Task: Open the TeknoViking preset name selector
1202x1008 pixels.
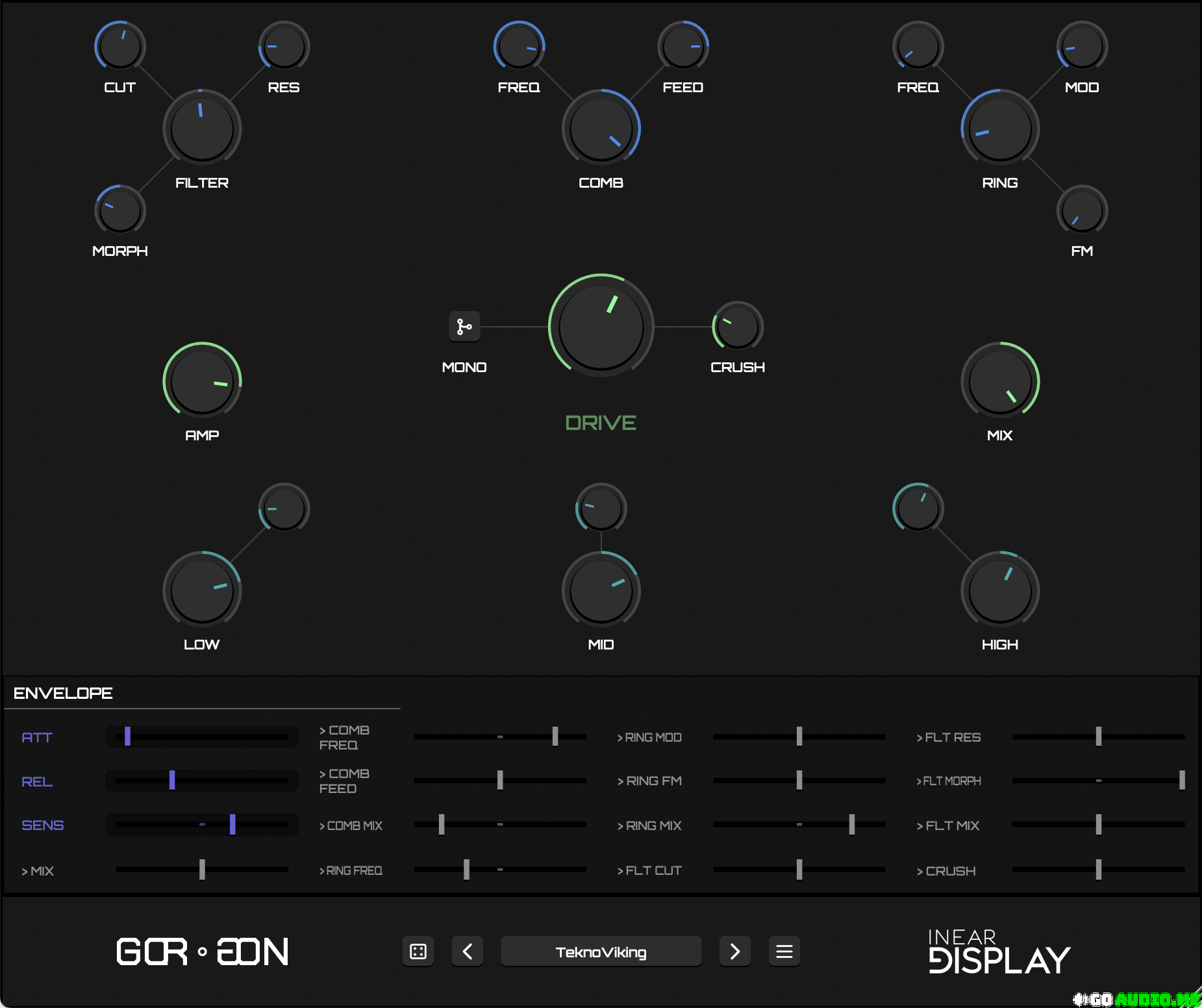Action: [601, 951]
